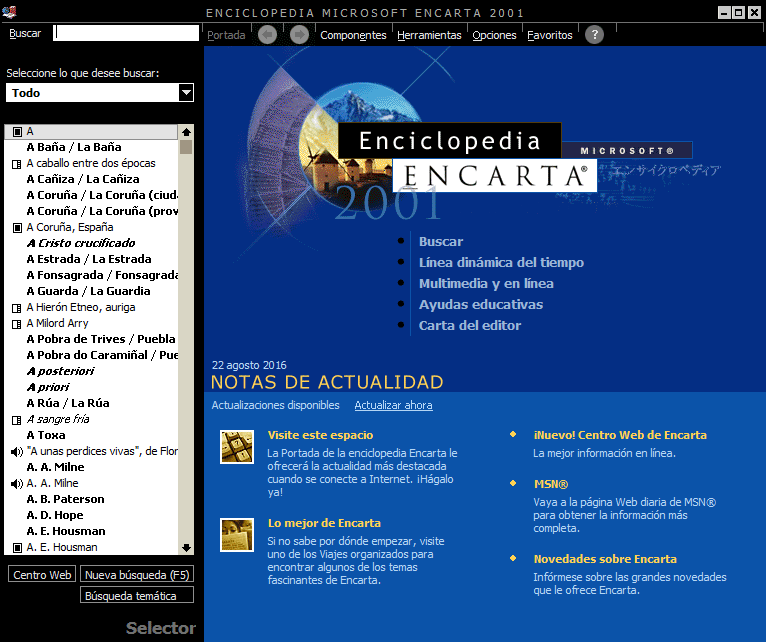
Task: Open 'Ayudas educativas' link
Action: 481,304
